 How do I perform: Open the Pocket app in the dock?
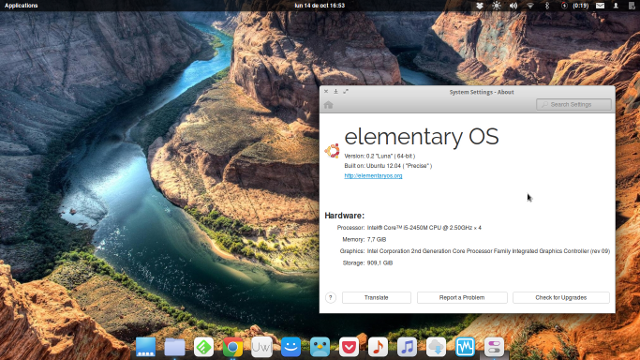click(x=349, y=347)
